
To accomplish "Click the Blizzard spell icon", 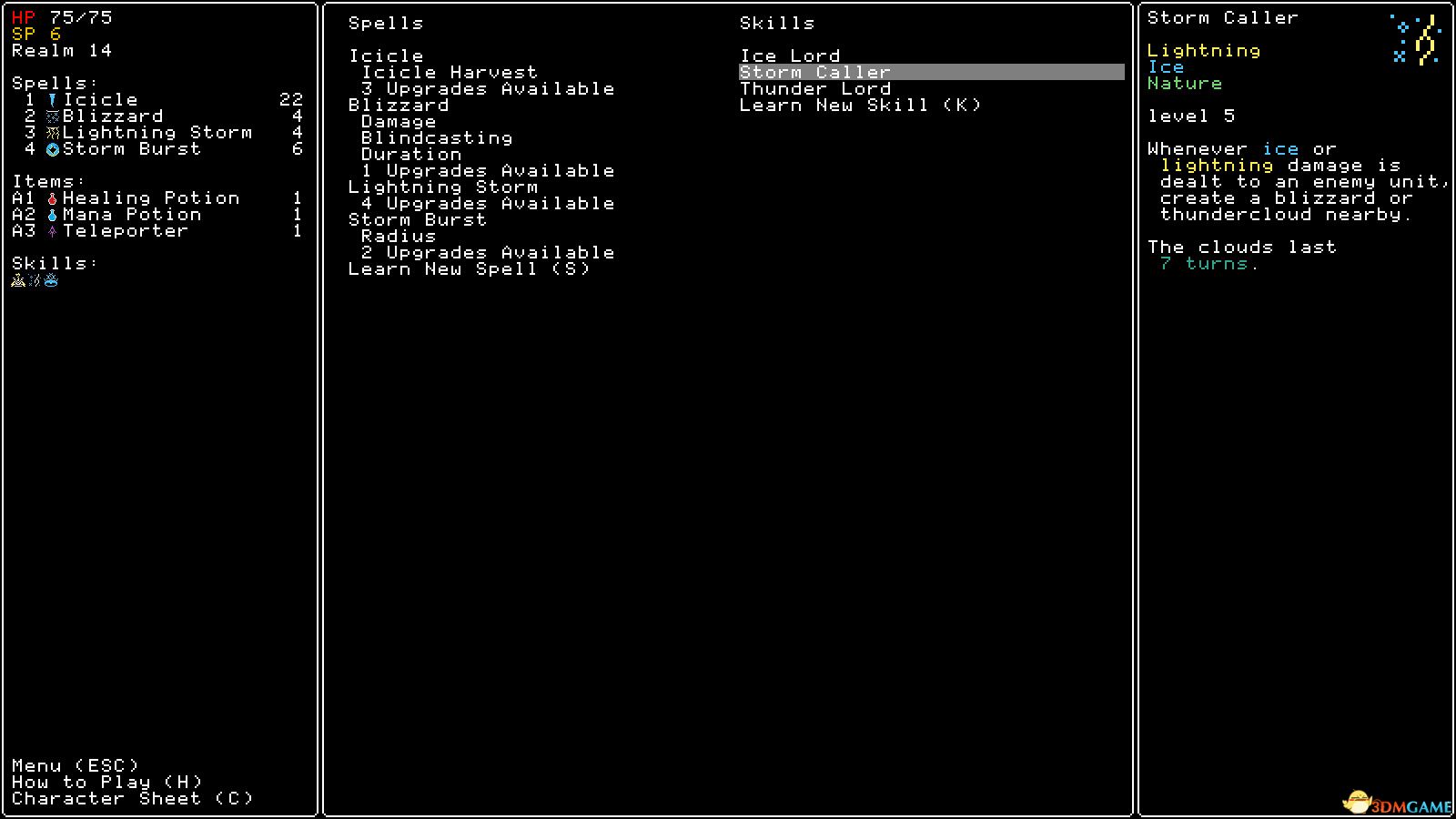I will (x=53, y=116).
